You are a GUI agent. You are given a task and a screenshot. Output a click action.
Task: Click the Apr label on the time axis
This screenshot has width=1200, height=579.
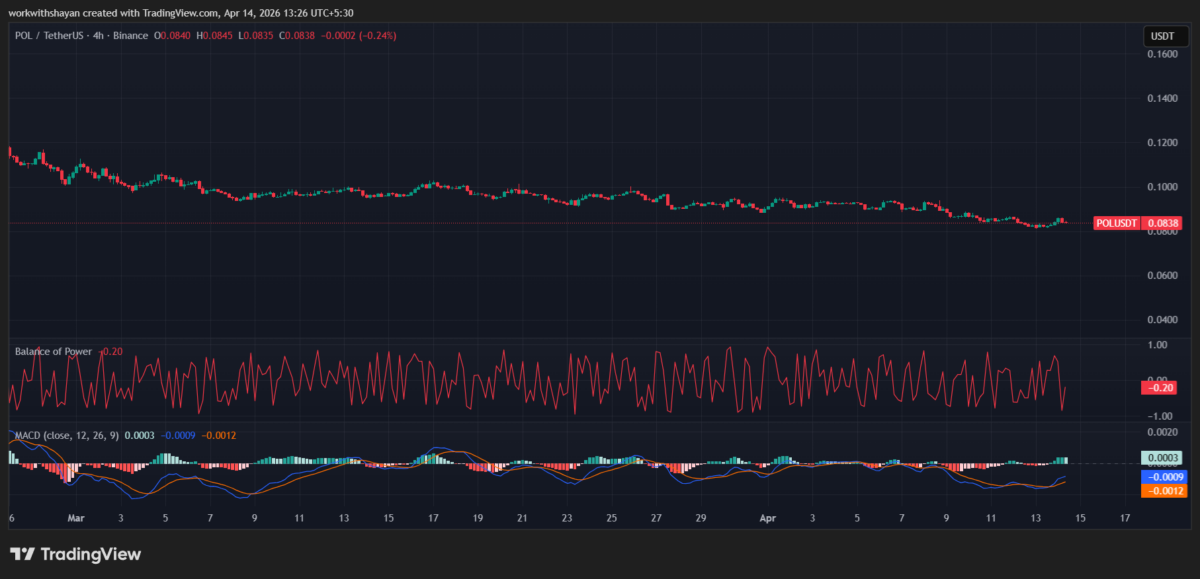coord(768,518)
